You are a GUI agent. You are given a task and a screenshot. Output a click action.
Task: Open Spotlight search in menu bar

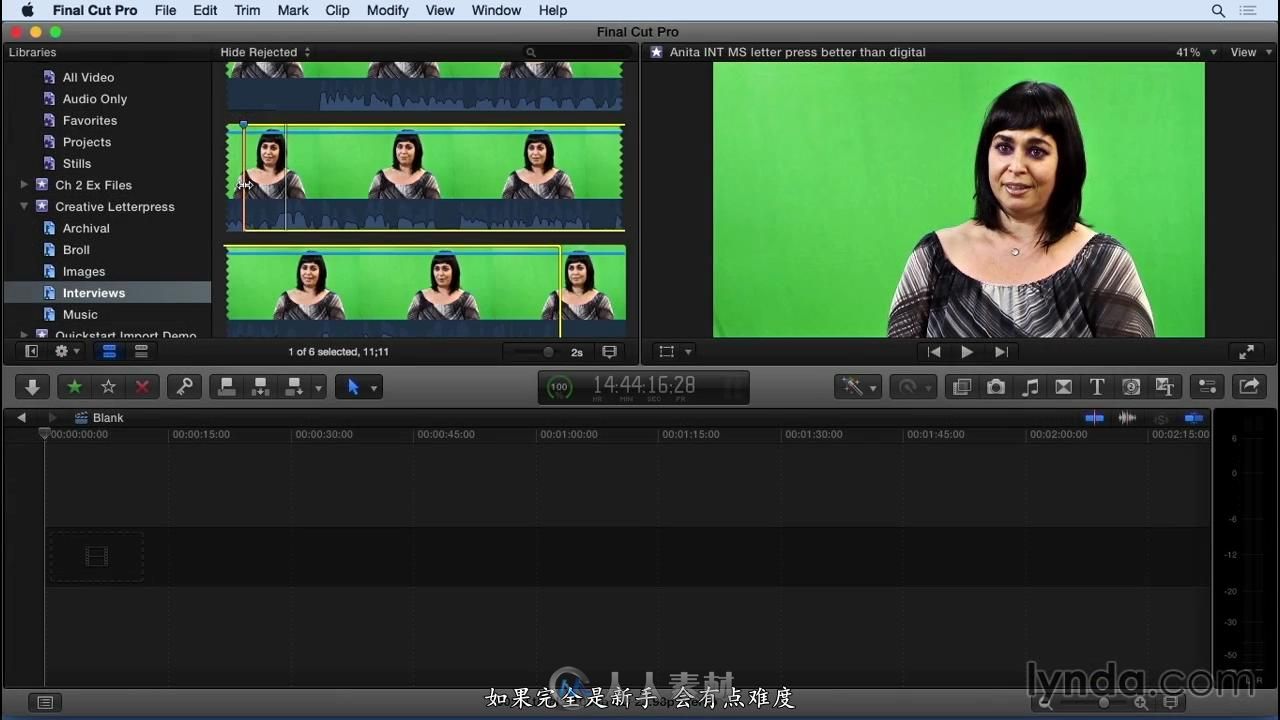[1218, 10]
